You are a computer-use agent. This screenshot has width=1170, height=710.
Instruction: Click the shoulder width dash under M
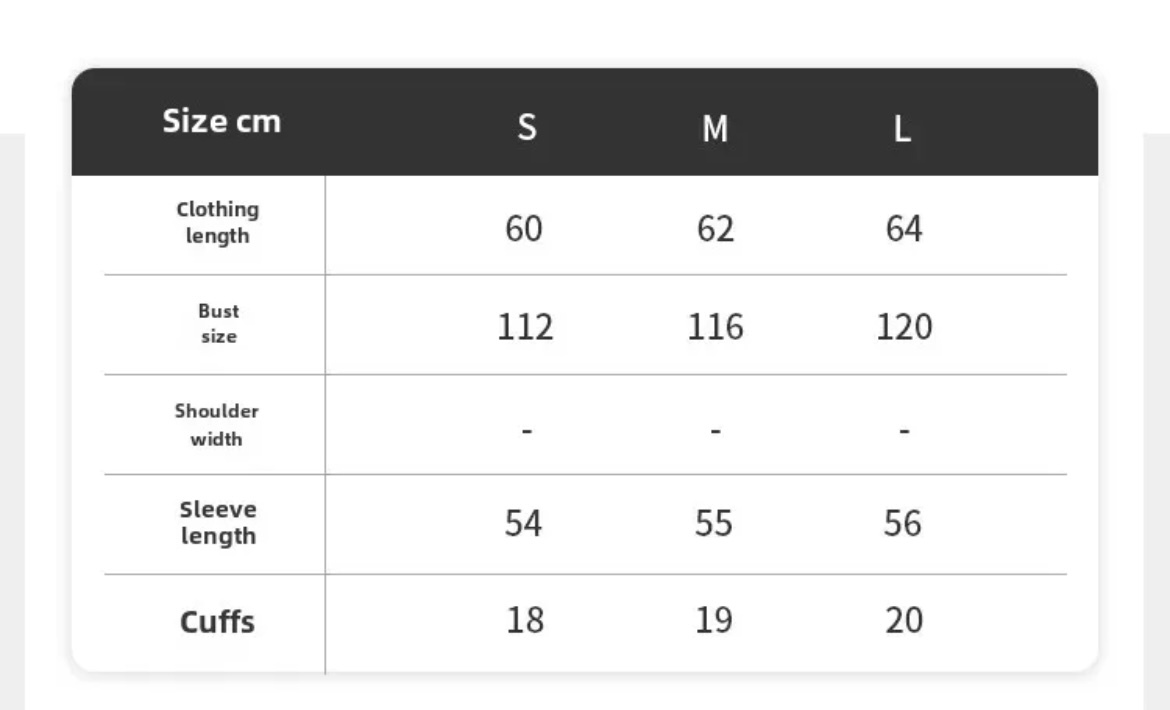pos(715,431)
